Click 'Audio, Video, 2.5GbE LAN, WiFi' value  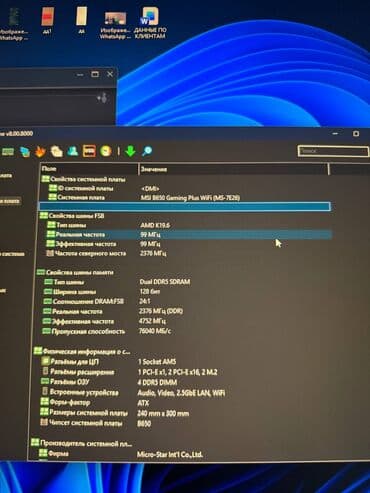pos(181,393)
